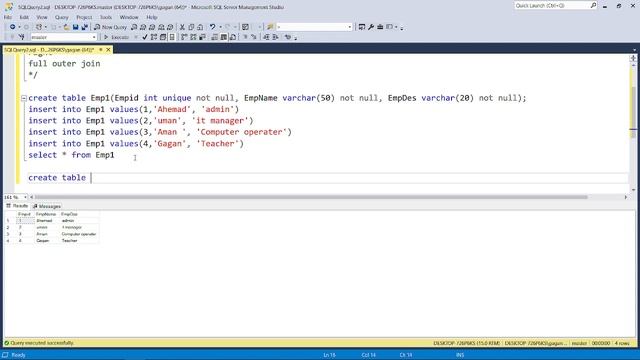The image size is (640, 360).
Task: Click the toolbox icon in toolbar
Action: click(x=380, y=27)
